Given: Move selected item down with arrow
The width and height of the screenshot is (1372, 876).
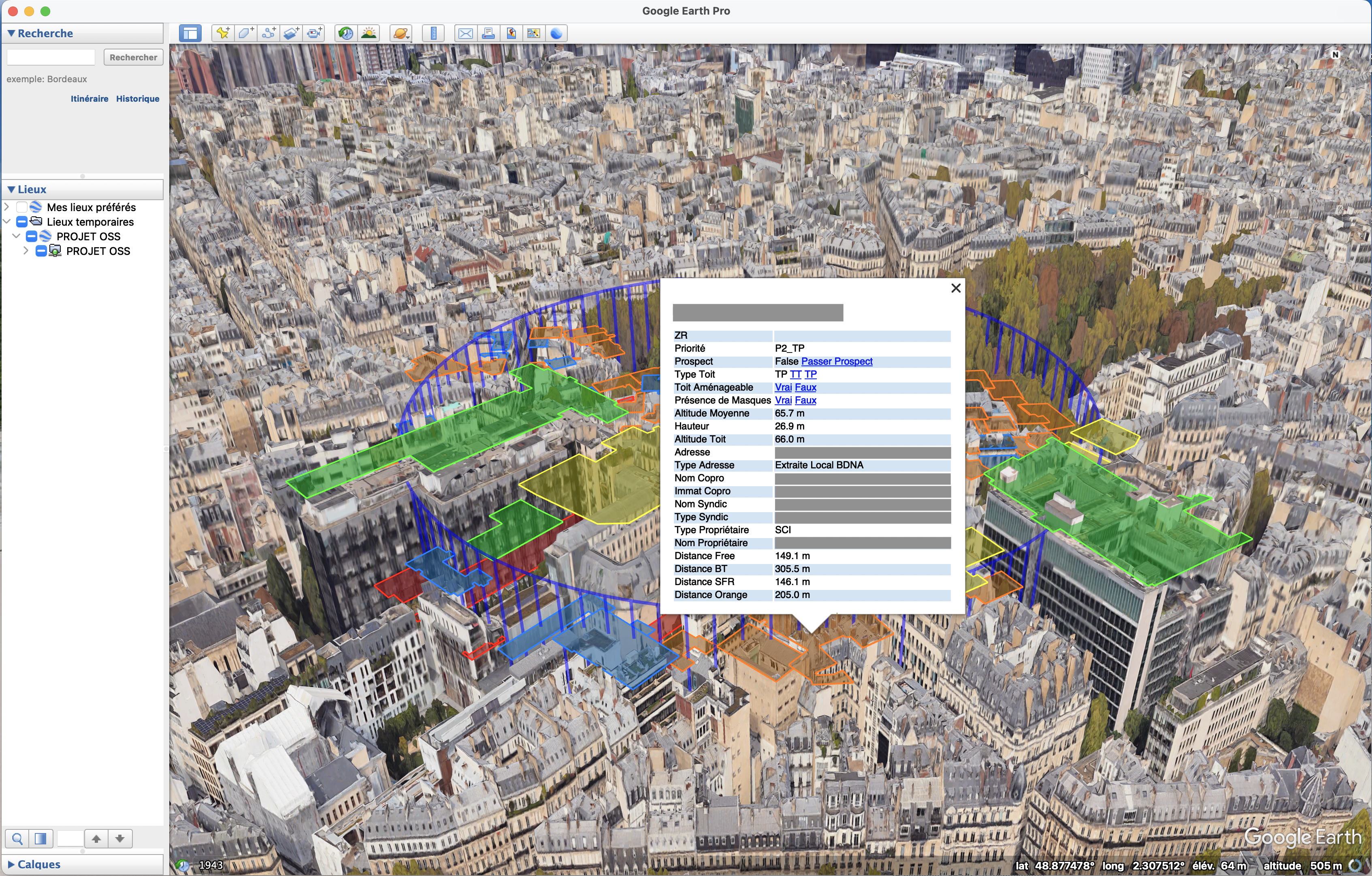Looking at the screenshot, I should [x=119, y=838].
